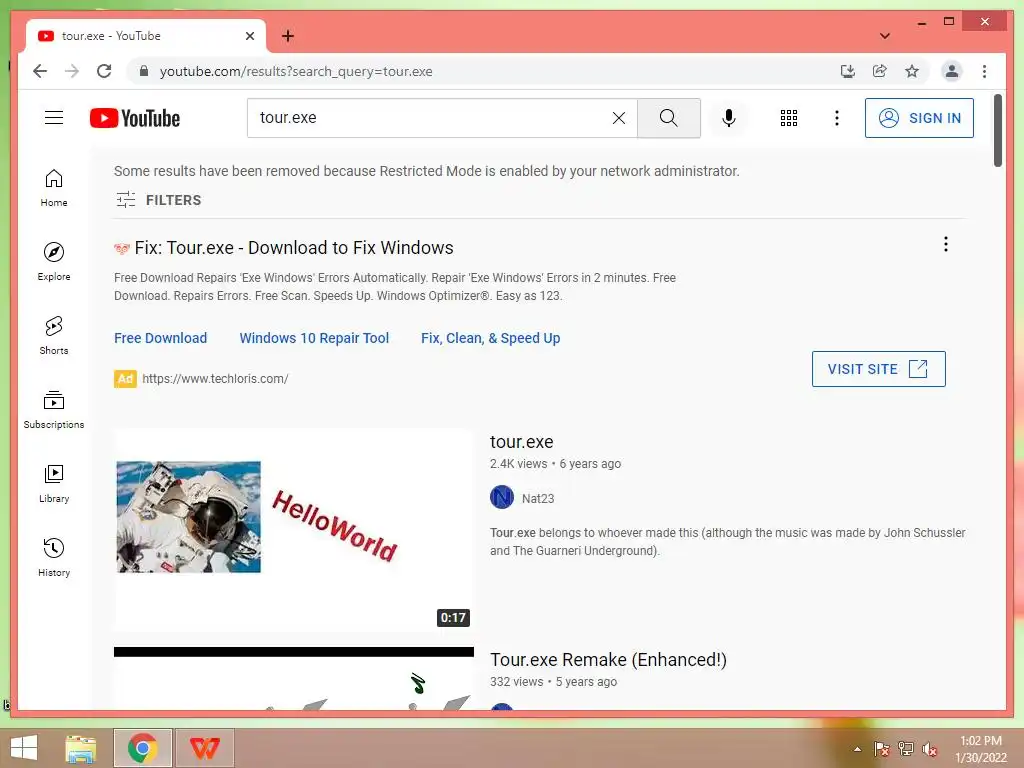Click the Nat23 channel name

click(538, 498)
